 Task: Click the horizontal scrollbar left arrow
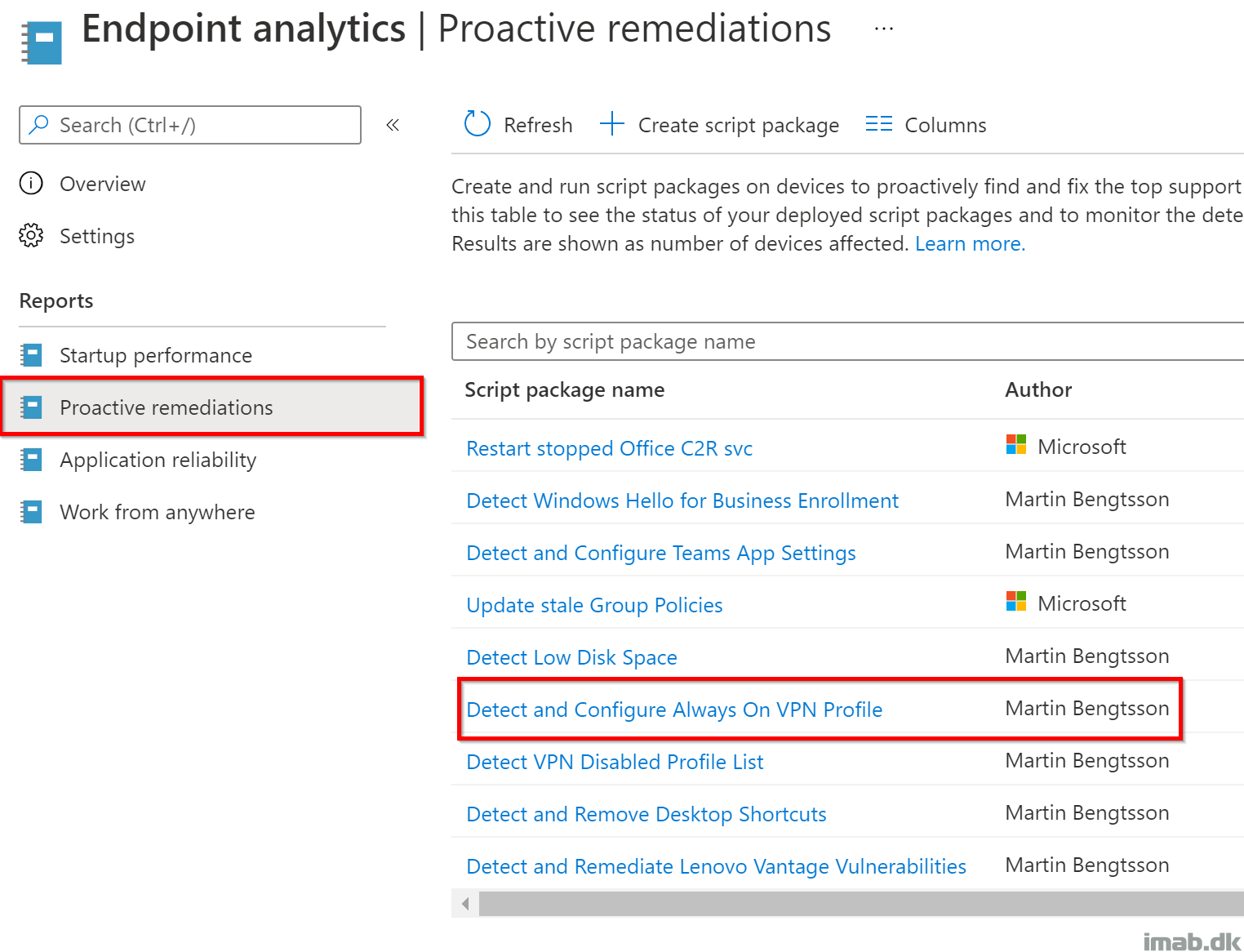click(x=465, y=903)
